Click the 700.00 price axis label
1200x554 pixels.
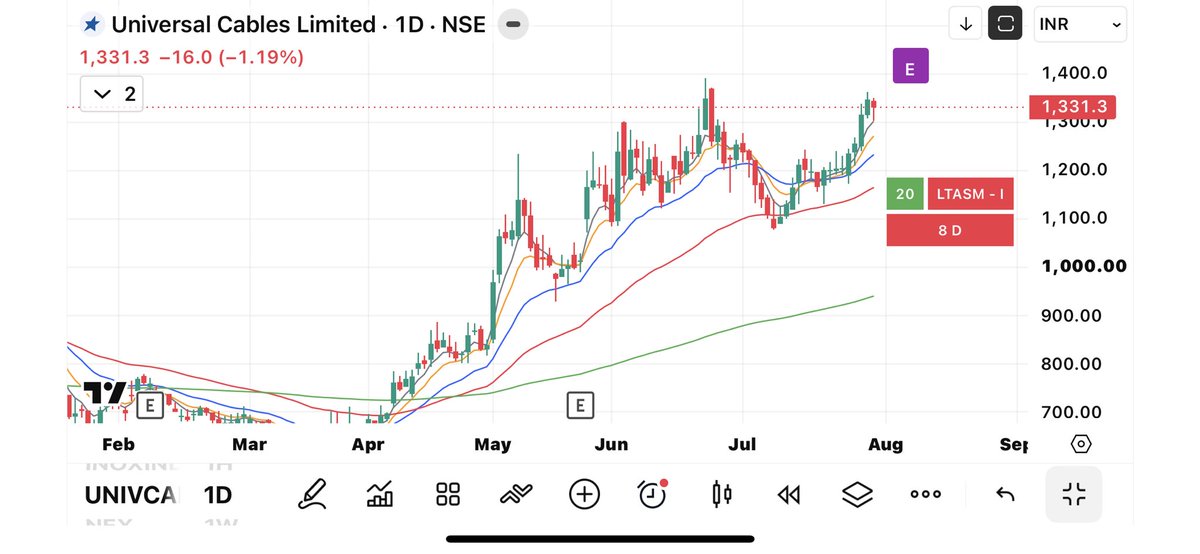tap(1071, 412)
